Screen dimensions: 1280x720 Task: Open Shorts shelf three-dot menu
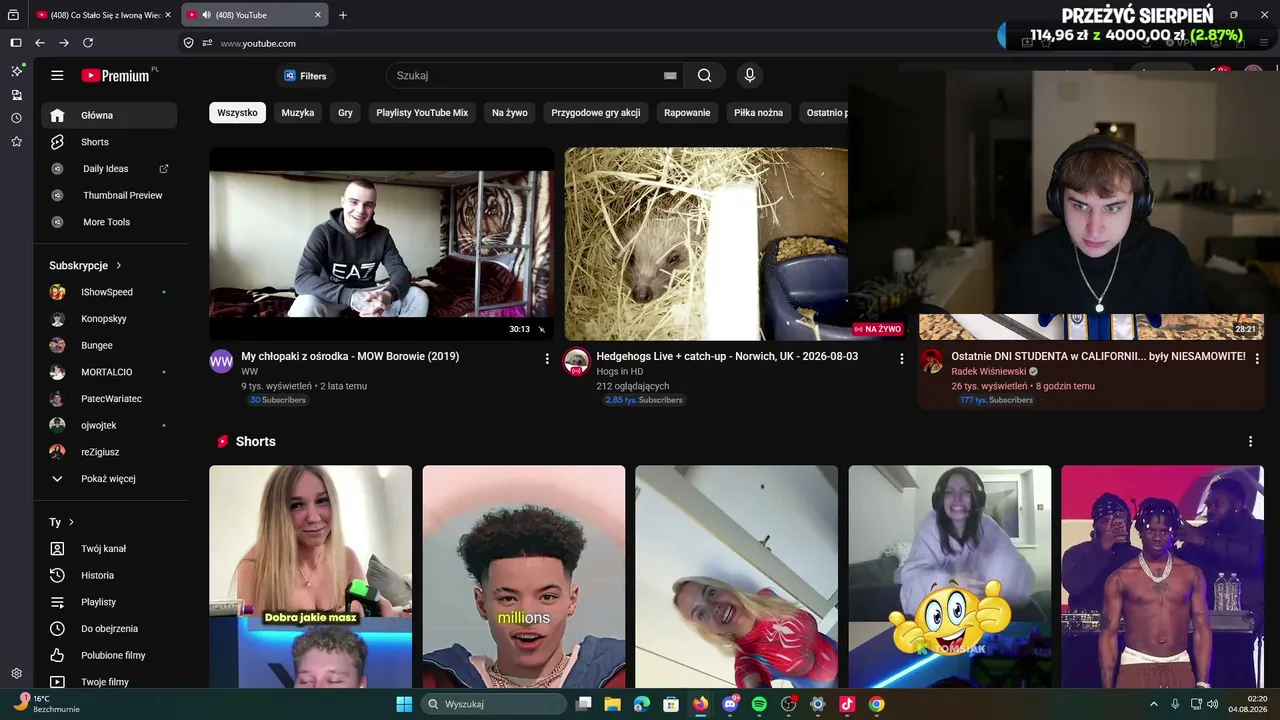coord(1250,441)
